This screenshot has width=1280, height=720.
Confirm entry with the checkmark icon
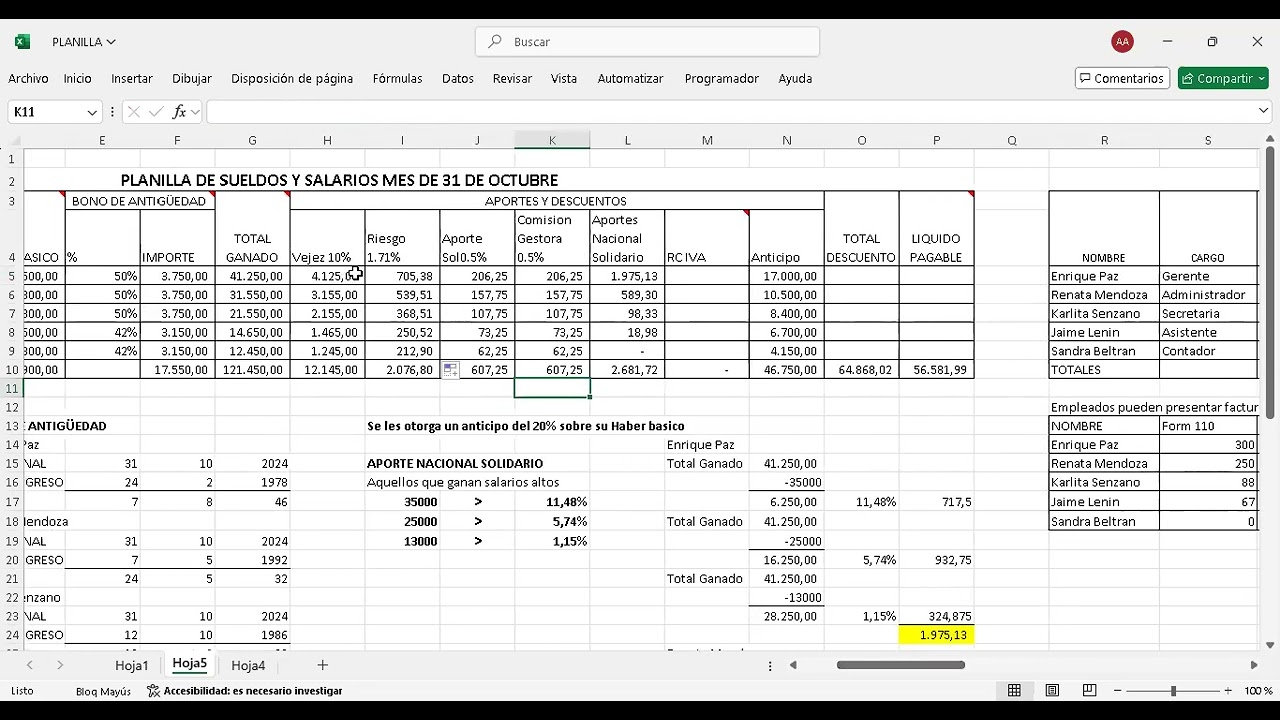156,112
